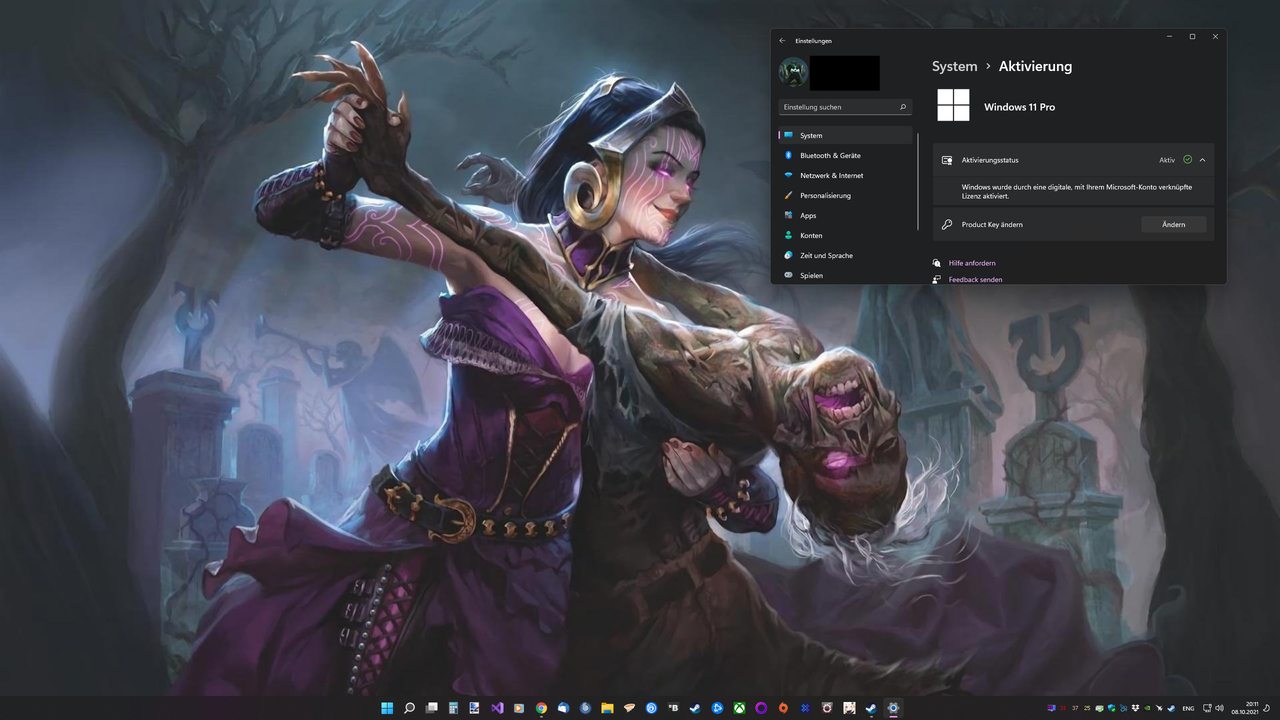This screenshot has height=720, width=1280.
Task: Open Apps settings category
Action: (x=845, y=215)
